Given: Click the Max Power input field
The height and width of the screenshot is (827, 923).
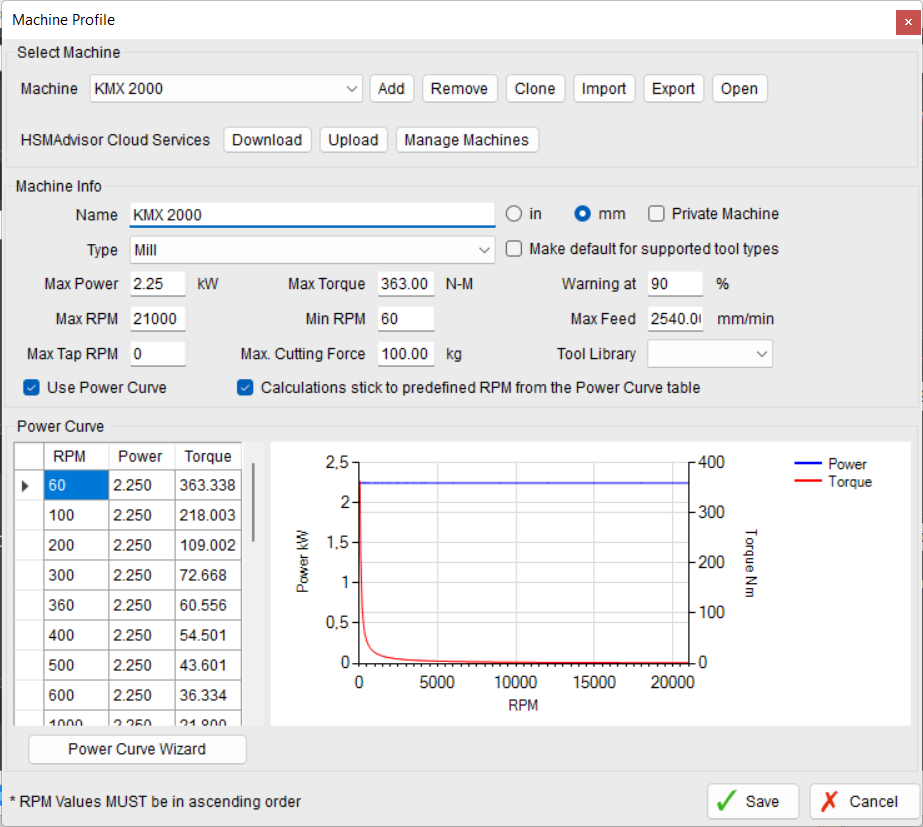Looking at the screenshot, I should tap(158, 284).
